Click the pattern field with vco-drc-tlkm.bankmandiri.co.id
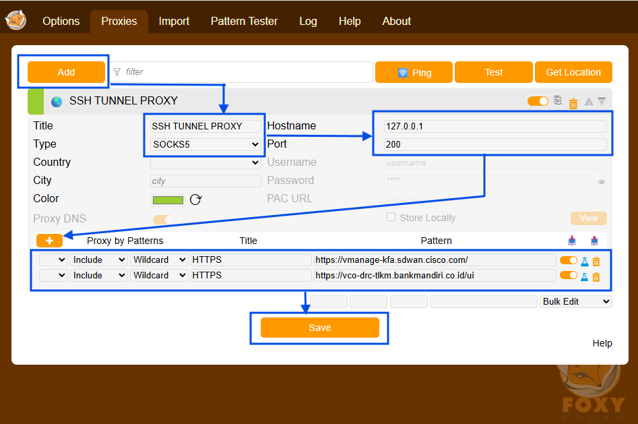This screenshot has width=638, height=424. click(x=435, y=275)
